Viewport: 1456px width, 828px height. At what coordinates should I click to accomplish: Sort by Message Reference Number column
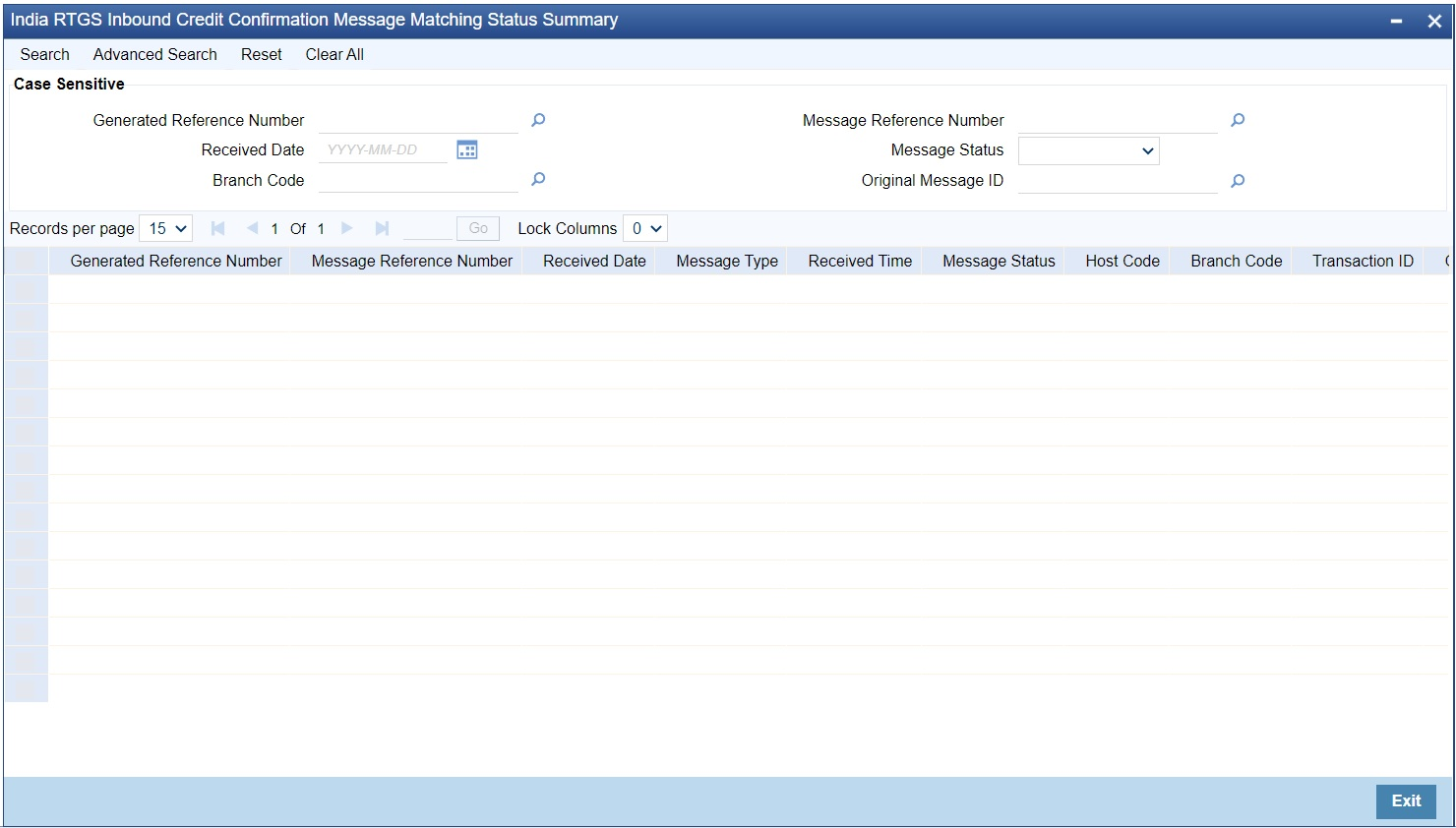[x=412, y=261]
